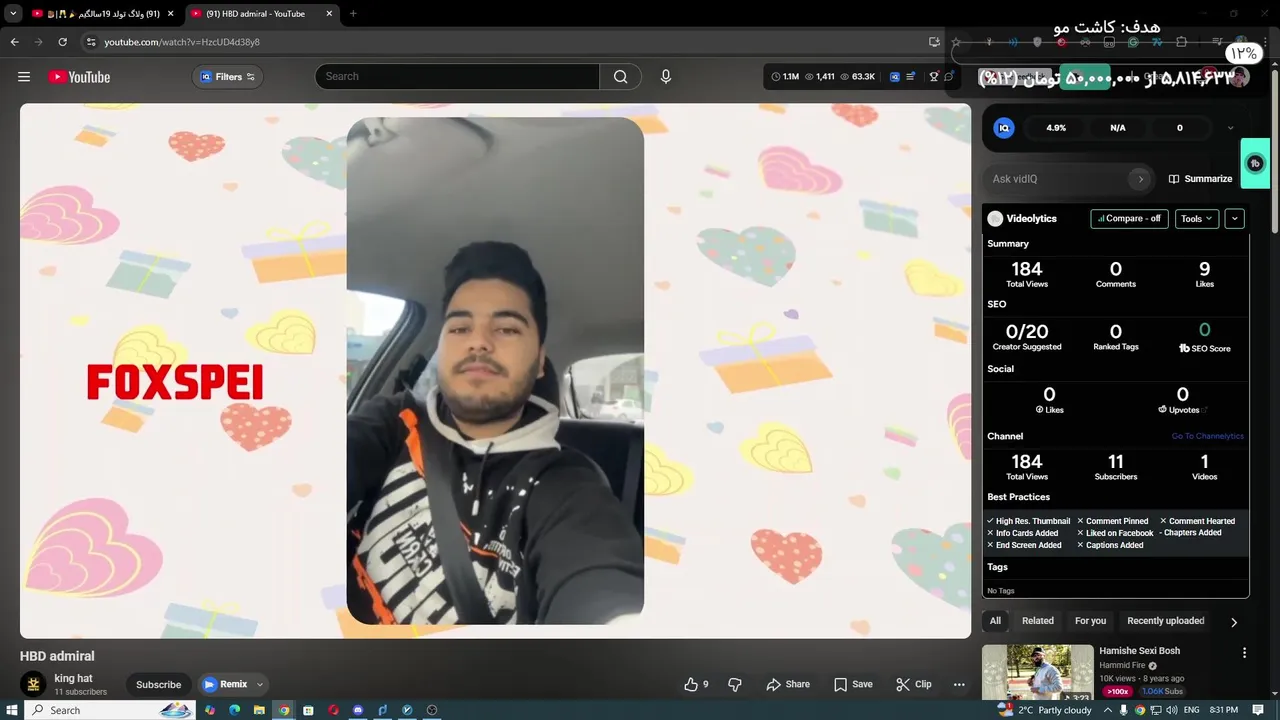This screenshot has height=720, width=1280.
Task: Click the ENG language indicator in tray
Action: click(1191, 710)
